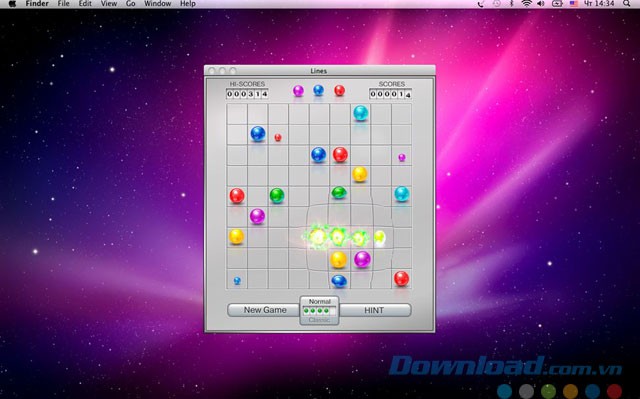This screenshot has width=640, height=399.
Task: Click the green dots mode indicator
Action: tap(319, 311)
